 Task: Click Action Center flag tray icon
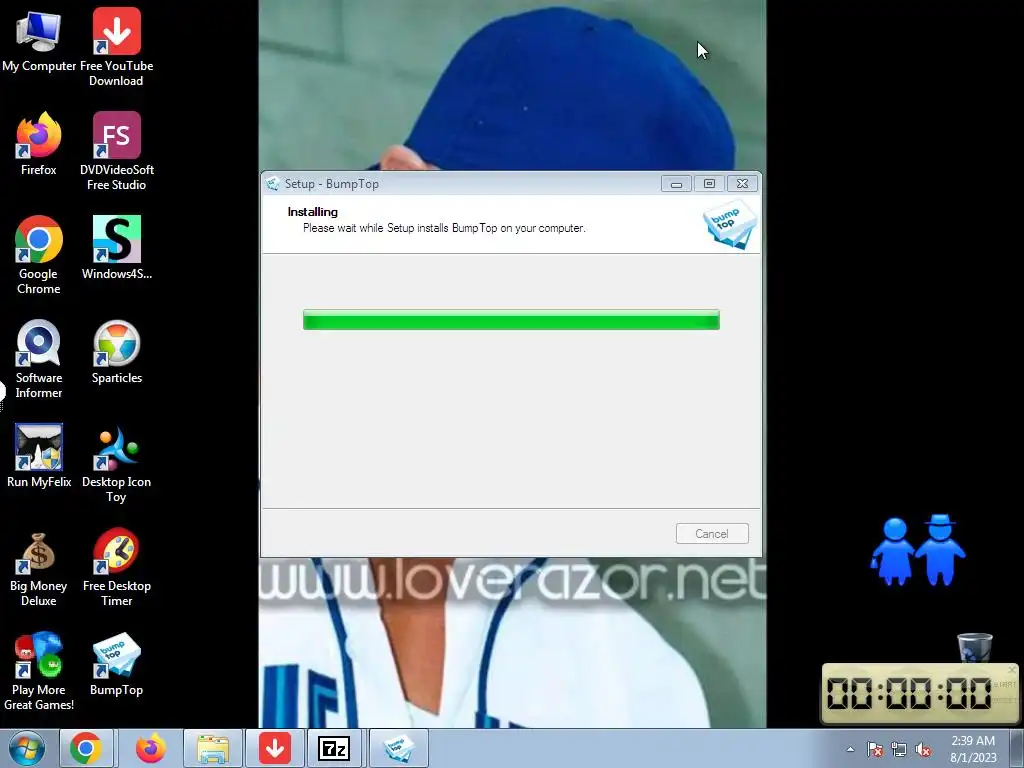[x=875, y=749]
